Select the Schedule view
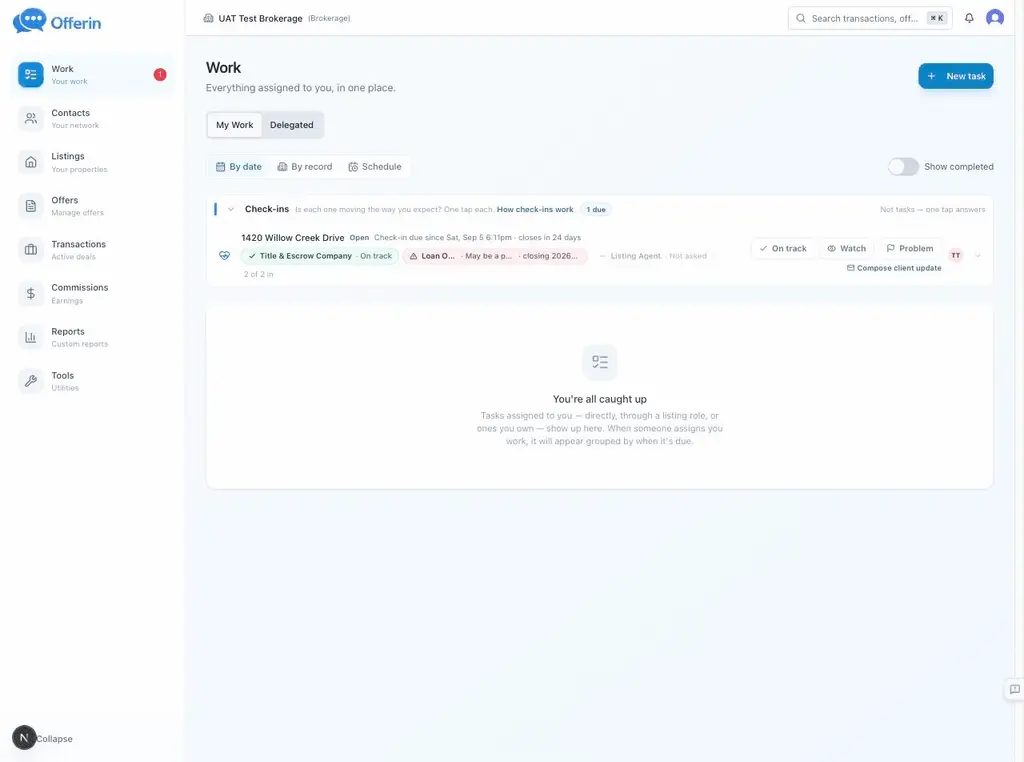 [375, 167]
